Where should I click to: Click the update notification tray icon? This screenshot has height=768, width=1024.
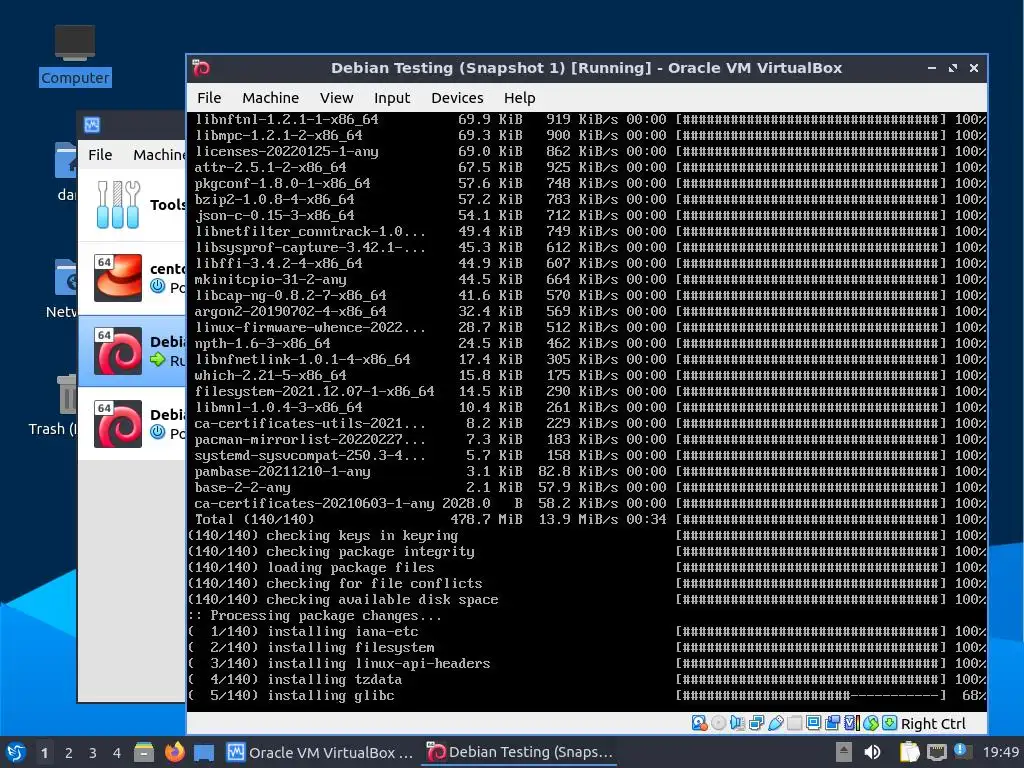point(962,751)
